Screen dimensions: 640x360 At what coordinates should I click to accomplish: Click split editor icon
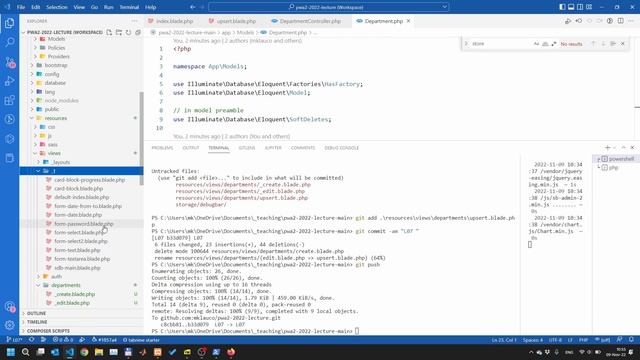(620, 21)
